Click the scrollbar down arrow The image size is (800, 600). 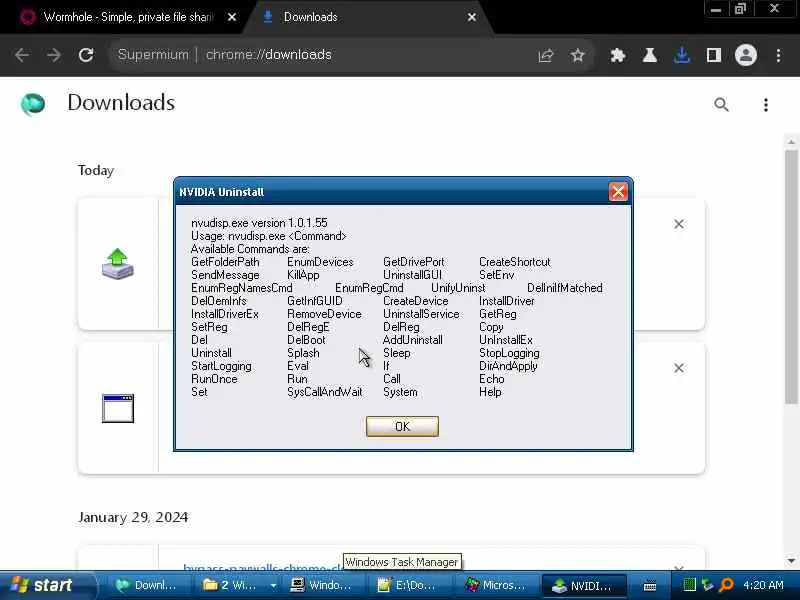[x=791, y=561]
